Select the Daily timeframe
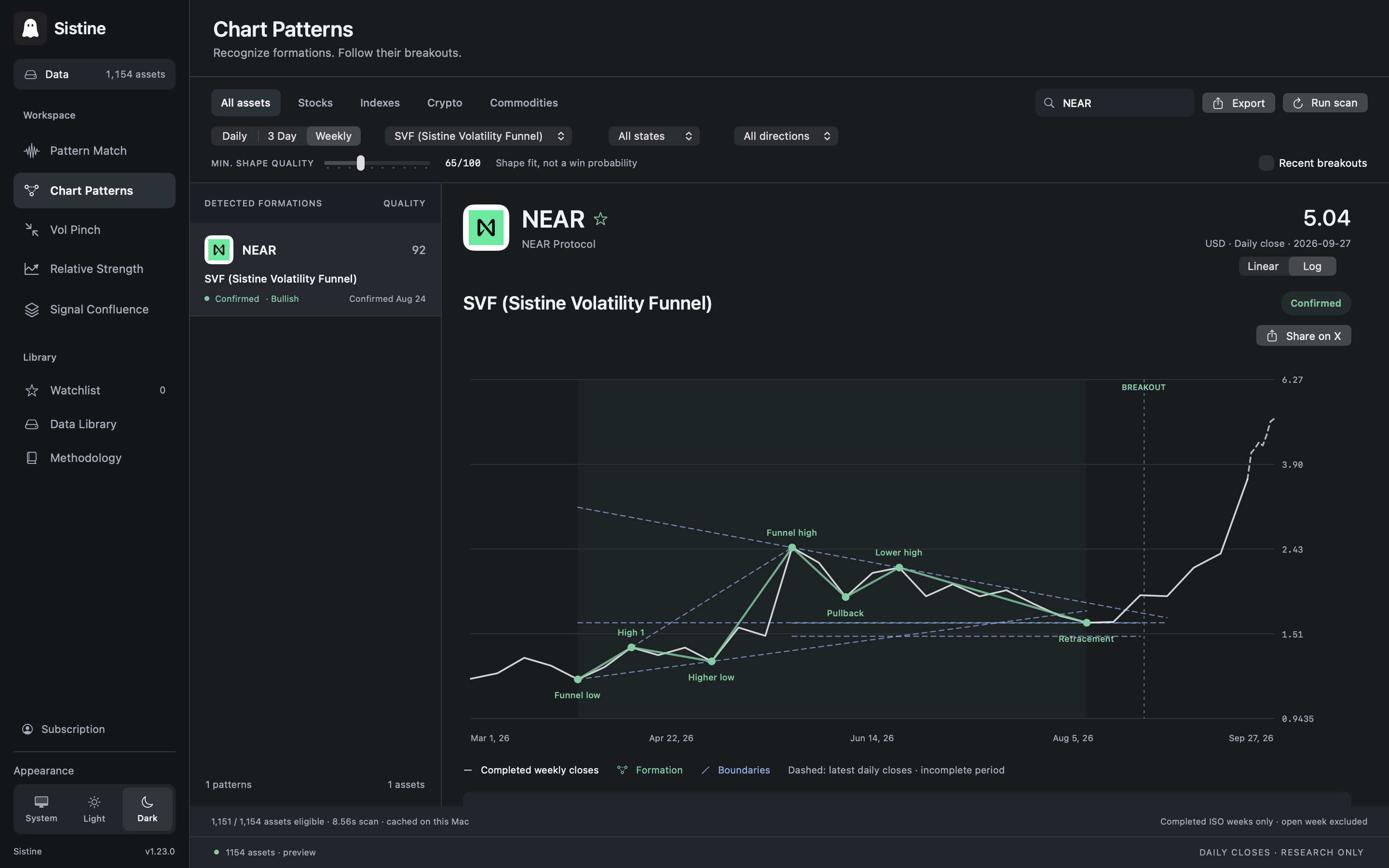The width and height of the screenshot is (1389, 868). (x=234, y=136)
